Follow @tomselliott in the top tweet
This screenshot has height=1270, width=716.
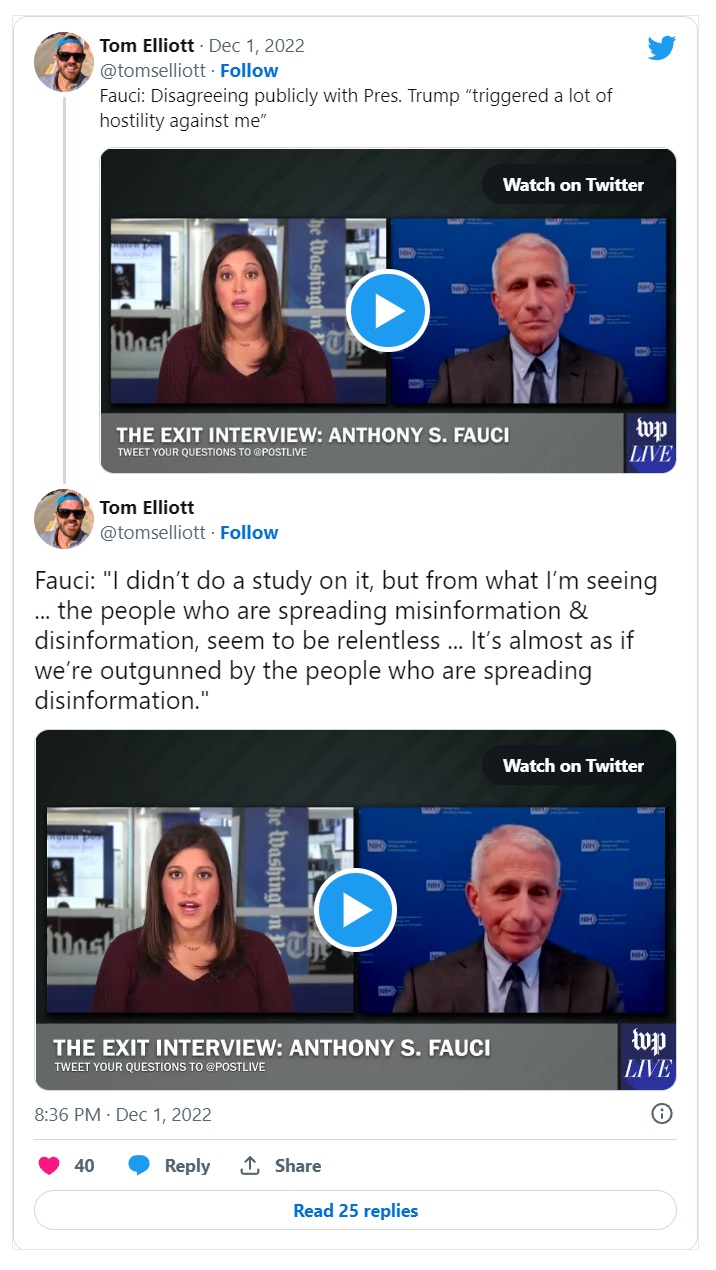pyautogui.click(x=249, y=70)
